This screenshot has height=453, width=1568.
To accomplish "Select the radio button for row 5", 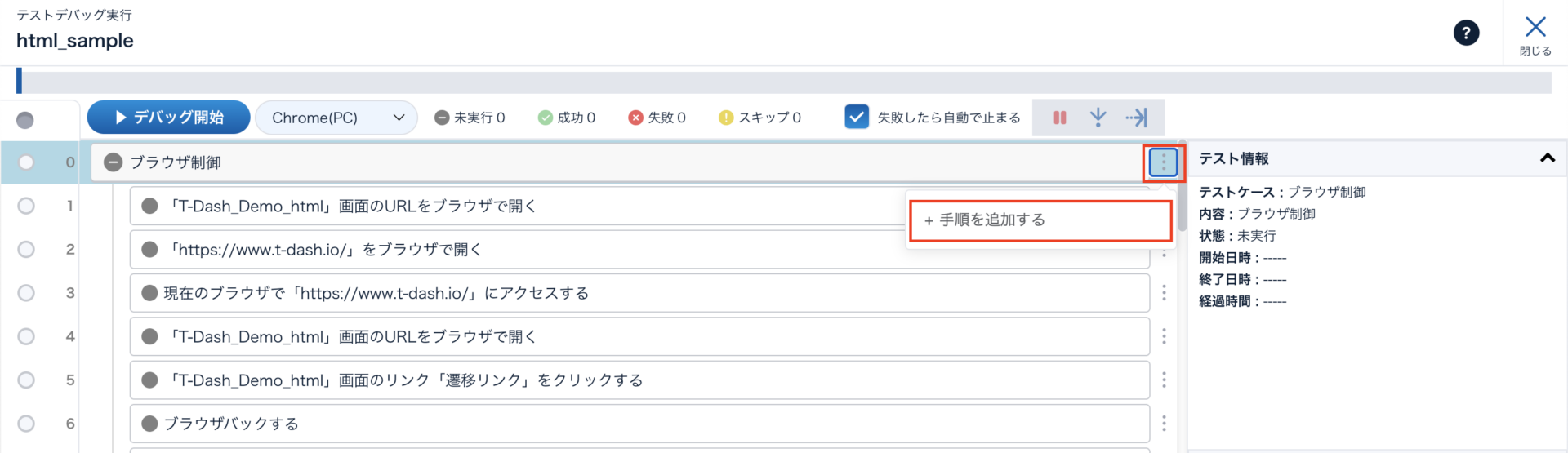I will point(26,380).
